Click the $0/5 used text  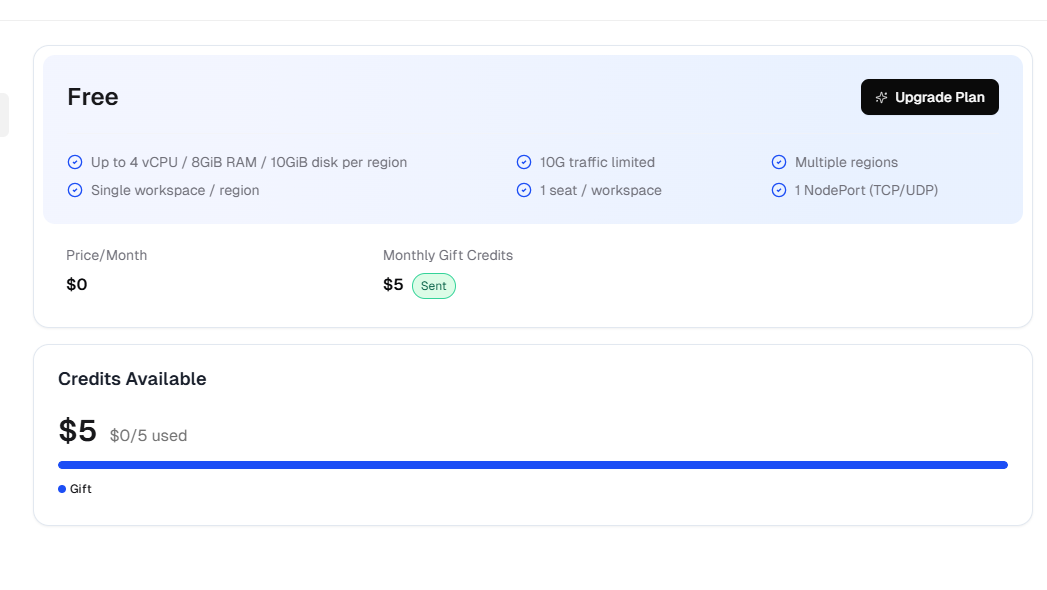(x=148, y=436)
